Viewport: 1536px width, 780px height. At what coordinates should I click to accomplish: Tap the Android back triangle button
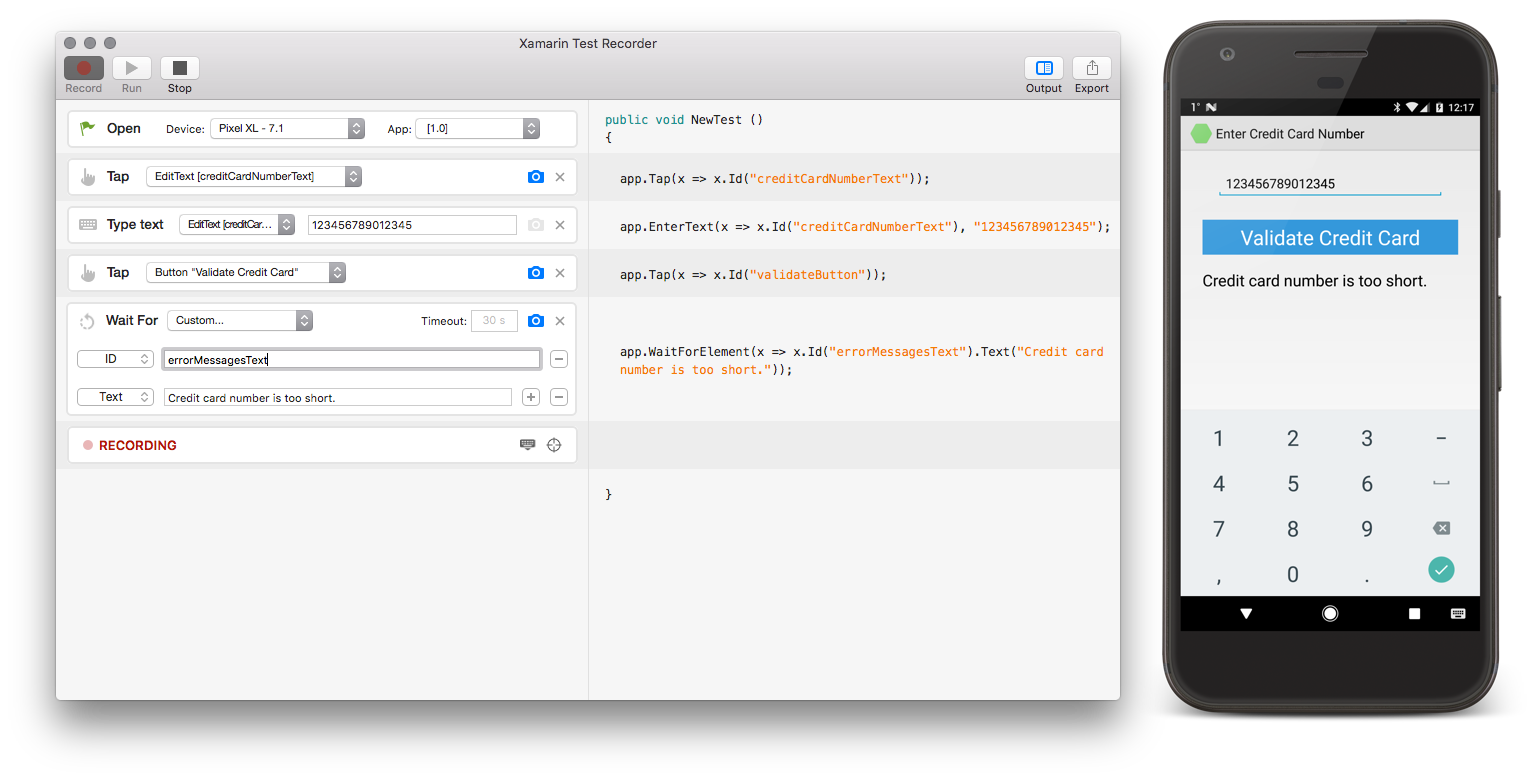click(x=1246, y=614)
